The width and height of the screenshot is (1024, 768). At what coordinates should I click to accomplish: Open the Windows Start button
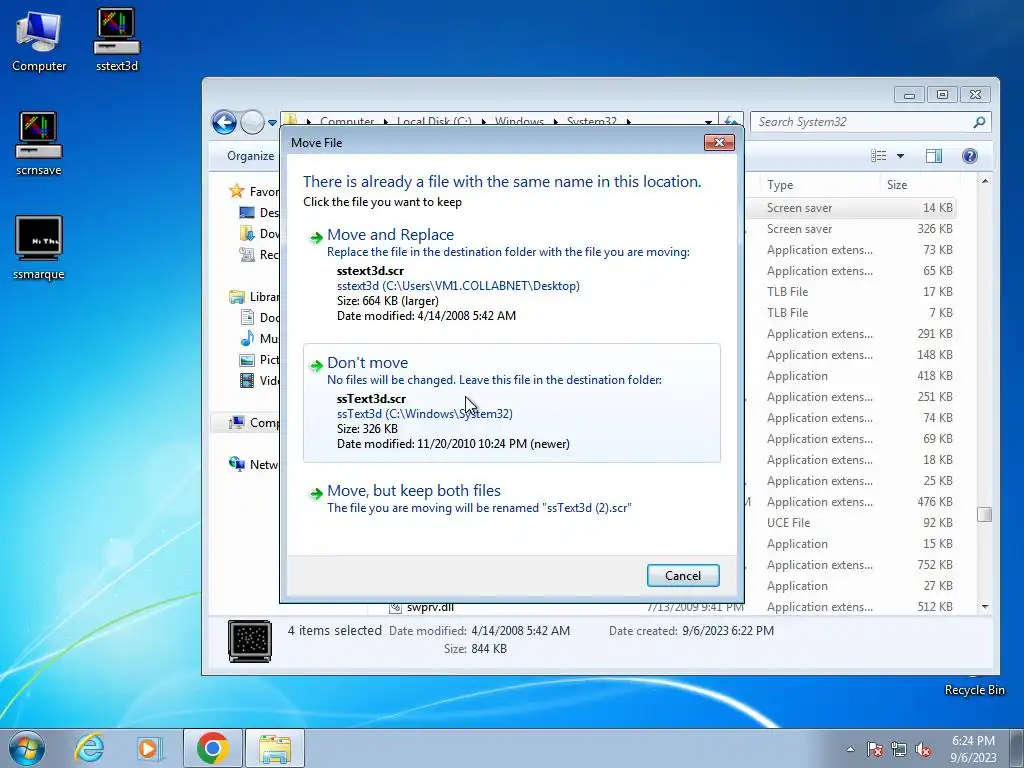pos(27,748)
